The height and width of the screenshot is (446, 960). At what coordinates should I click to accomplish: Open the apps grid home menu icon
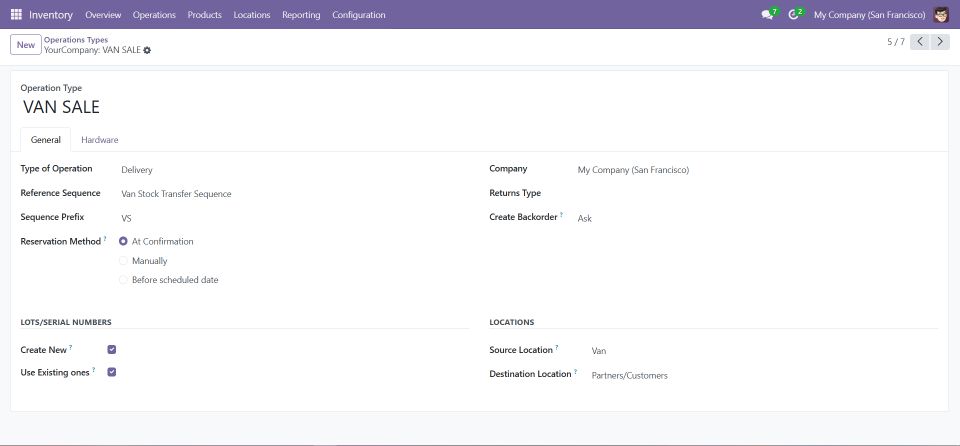[16, 15]
